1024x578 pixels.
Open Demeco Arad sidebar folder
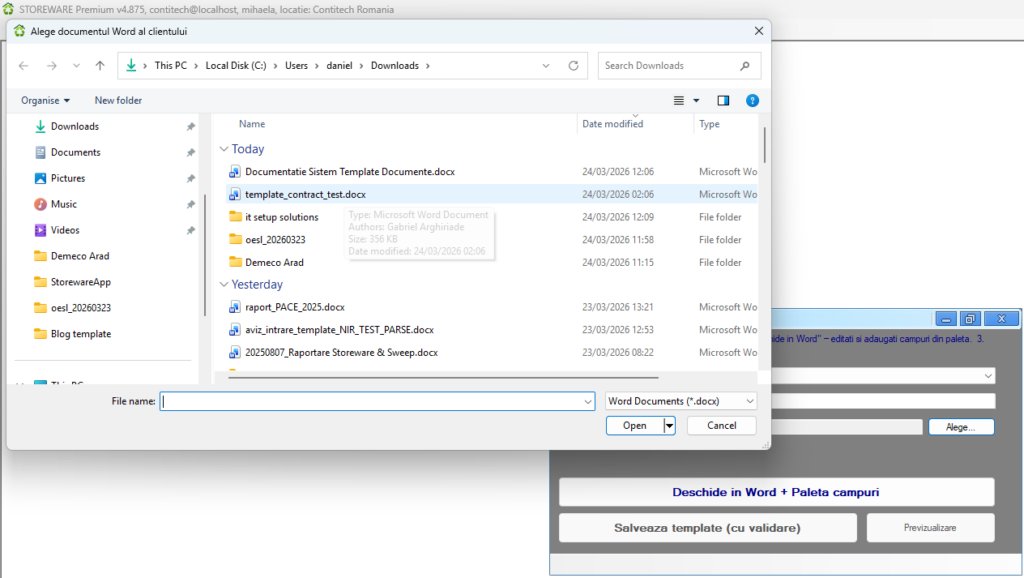pos(80,256)
